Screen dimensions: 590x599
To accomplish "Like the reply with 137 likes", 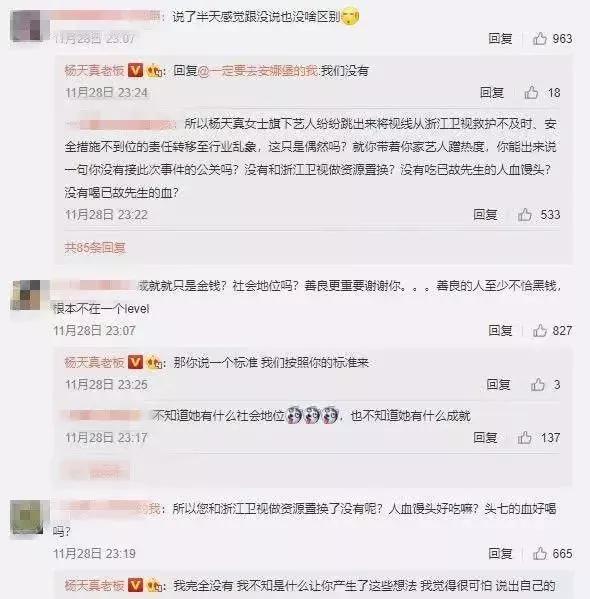I will 525,437.
